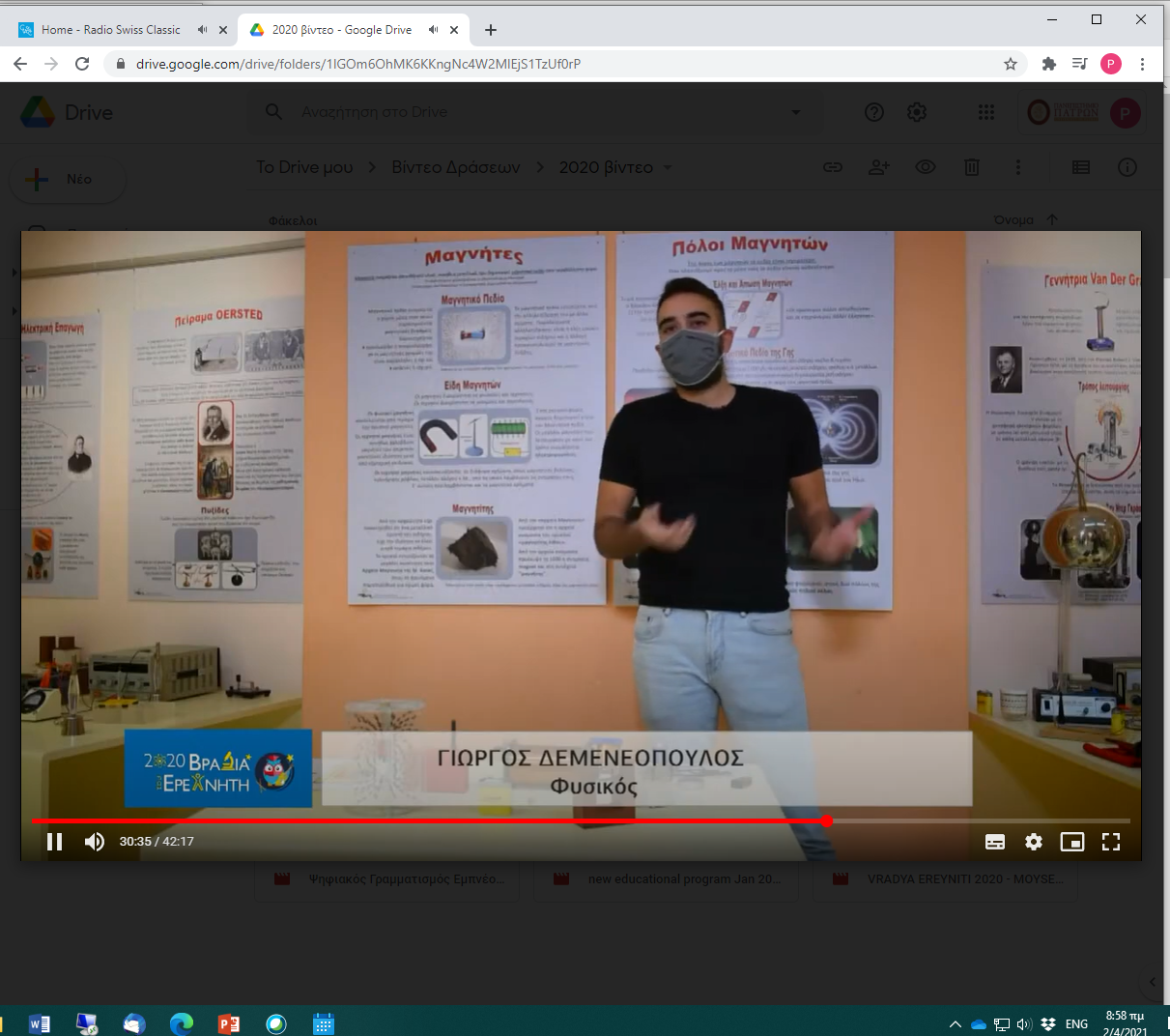
Task: Click the address bar URL
Action: [357, 64]
